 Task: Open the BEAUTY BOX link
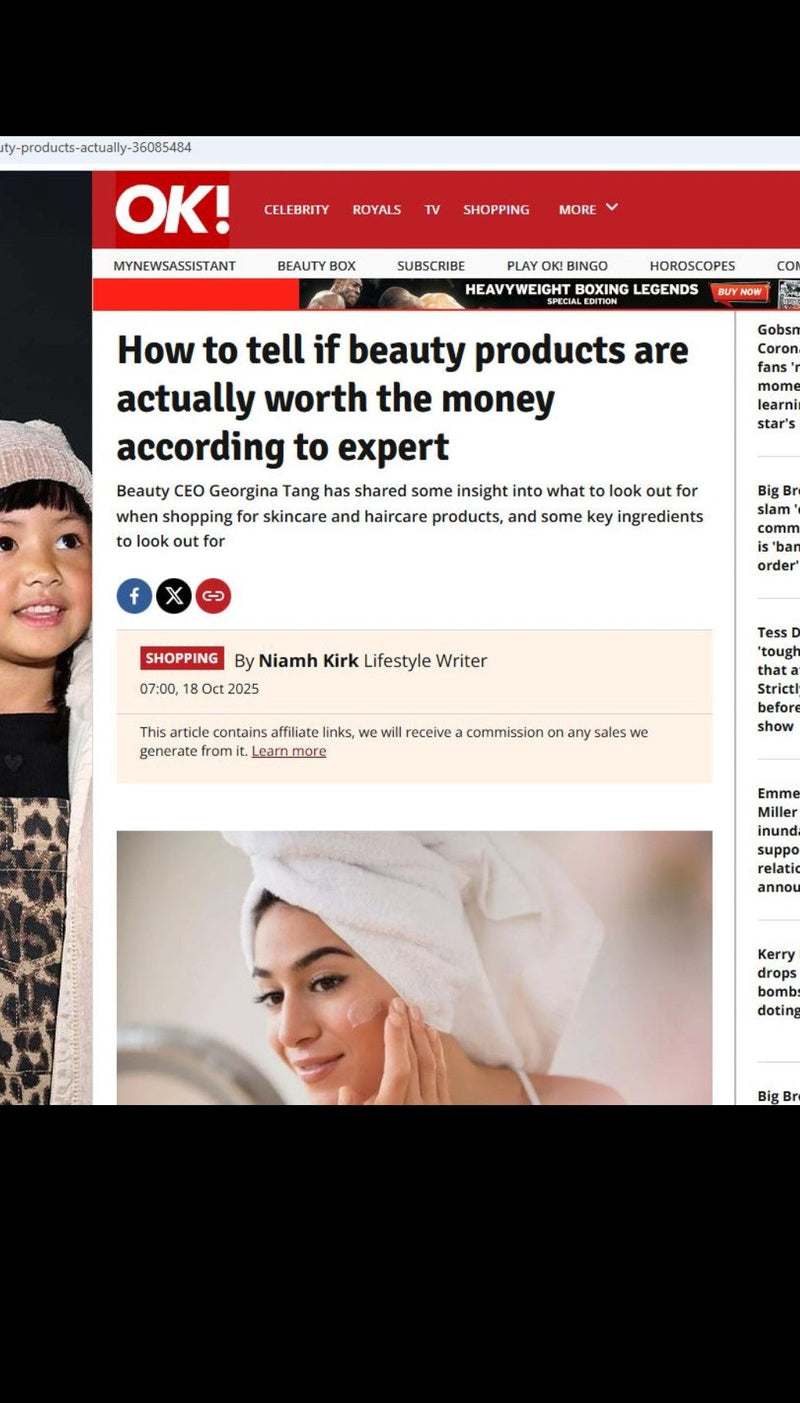pyautogui.click(x=317, y=266)
